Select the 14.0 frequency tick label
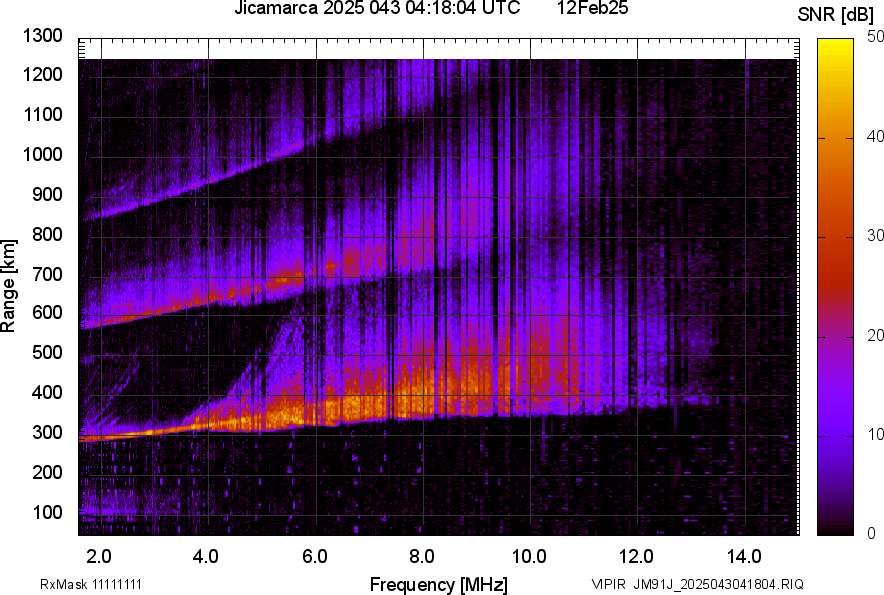This screenshot has width=884, height=595. click(743, 556)
